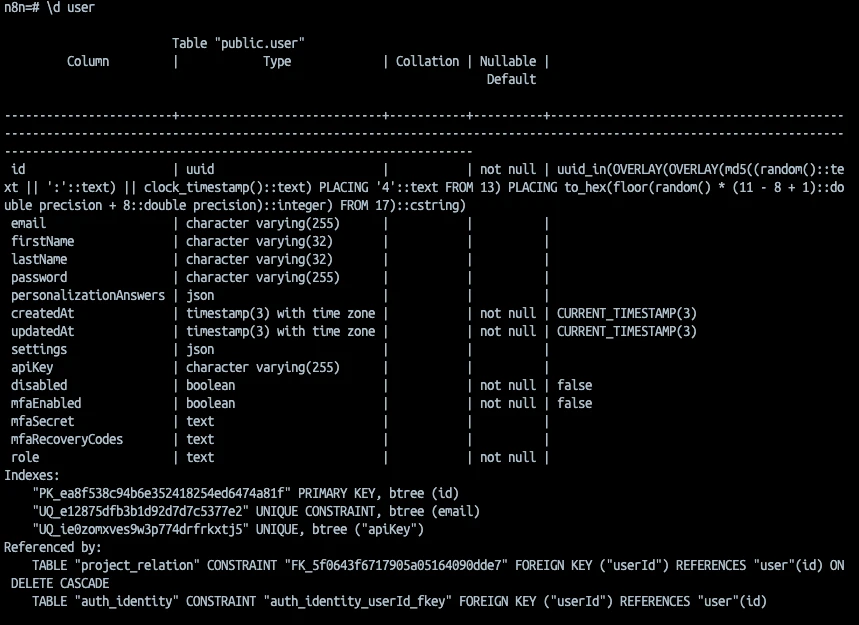Click the password column name
The image size is (859, 625).
(39, 277)
